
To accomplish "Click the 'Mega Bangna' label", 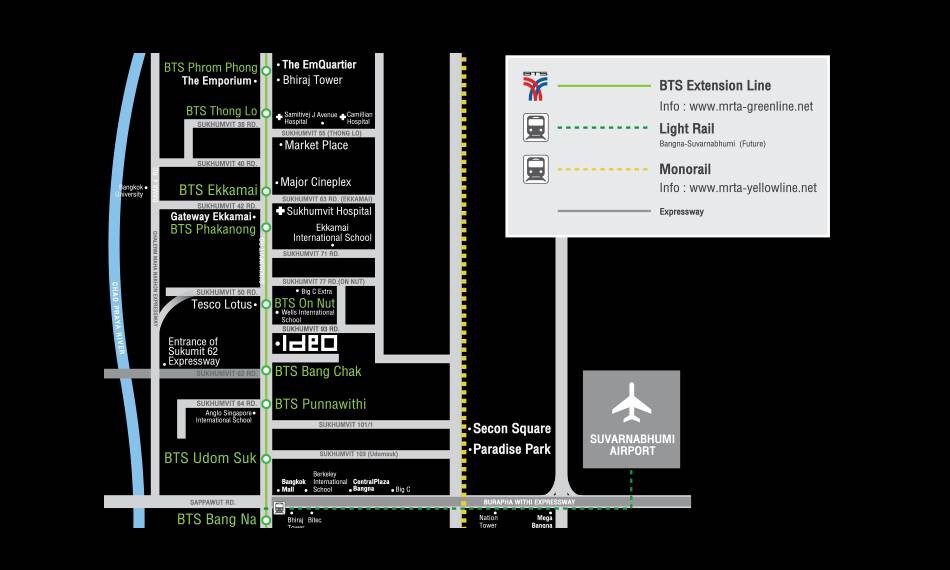I will point(542,522).
